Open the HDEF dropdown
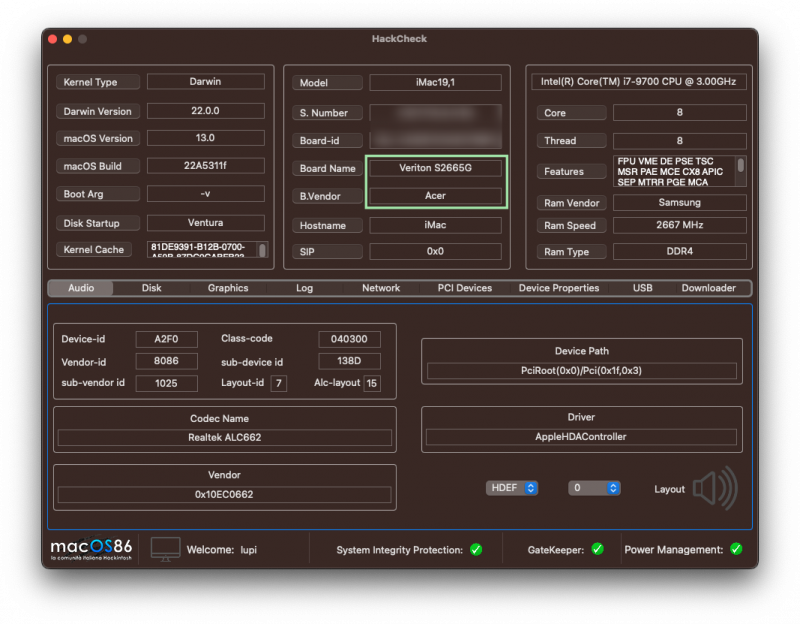This screenshot has height=624, width=800. 512,488
